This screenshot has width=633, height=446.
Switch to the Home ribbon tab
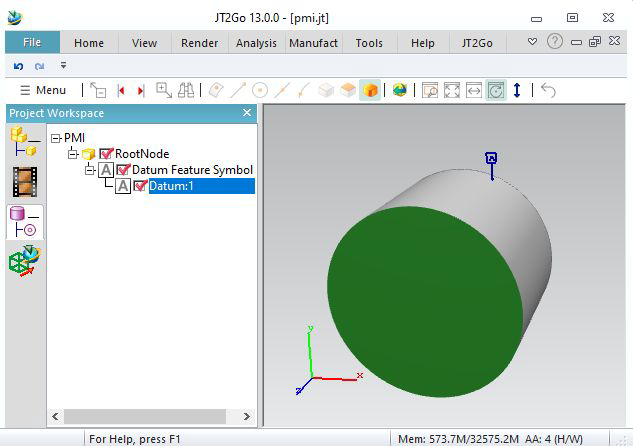point(89,43)
